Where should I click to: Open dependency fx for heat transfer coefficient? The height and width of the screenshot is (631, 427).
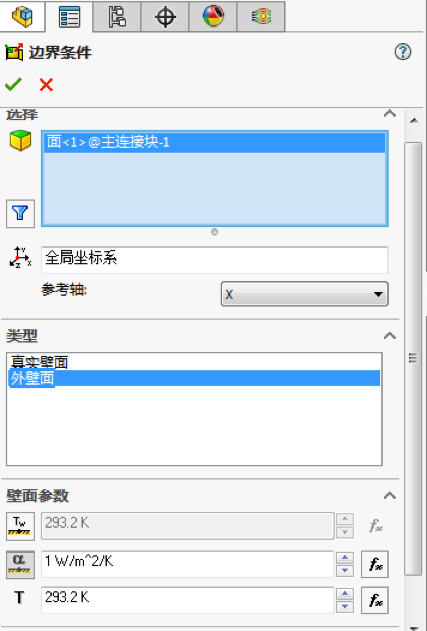point(375,565)
